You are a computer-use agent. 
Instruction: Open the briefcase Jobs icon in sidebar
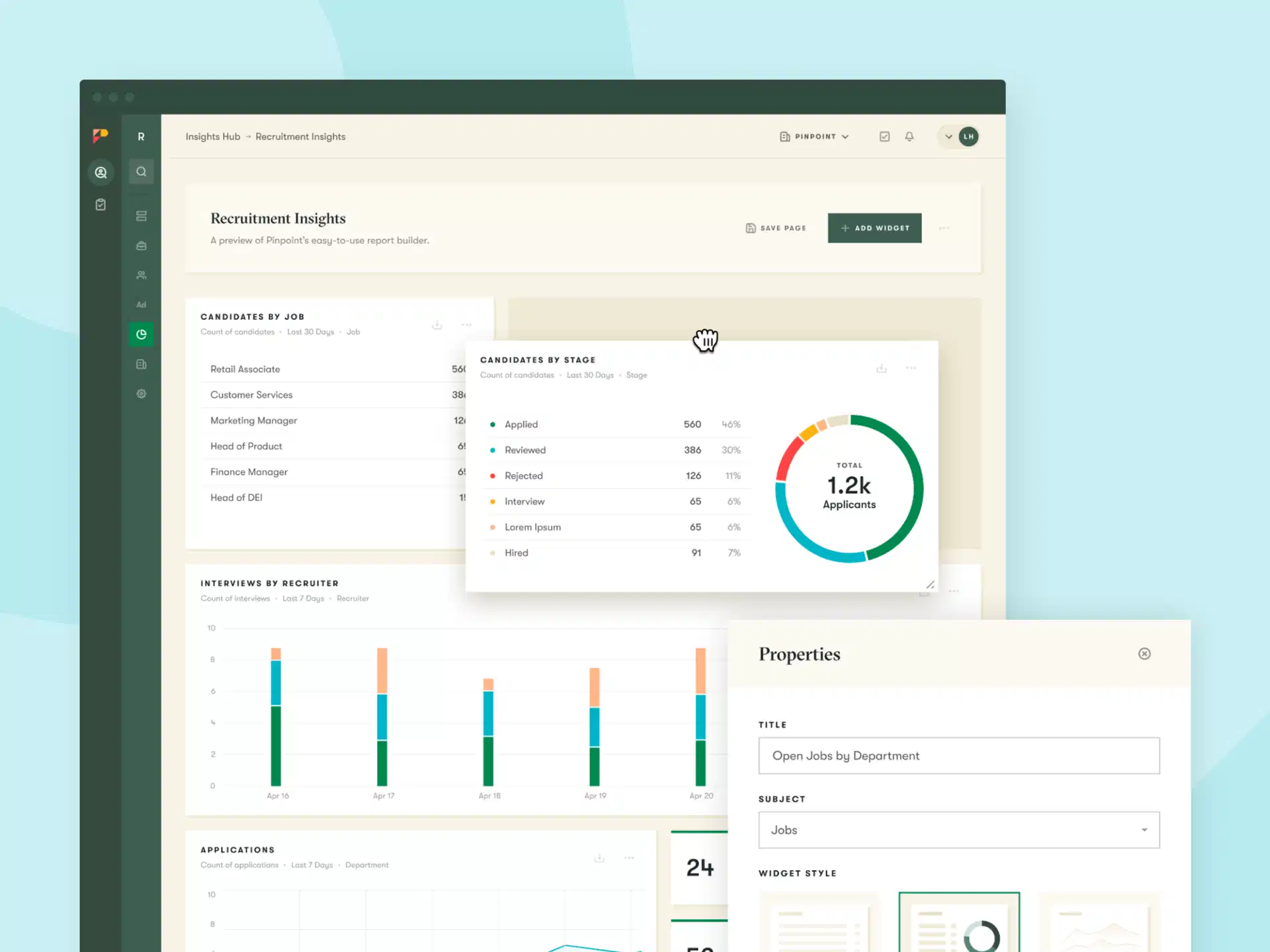(x=141, y=245)
